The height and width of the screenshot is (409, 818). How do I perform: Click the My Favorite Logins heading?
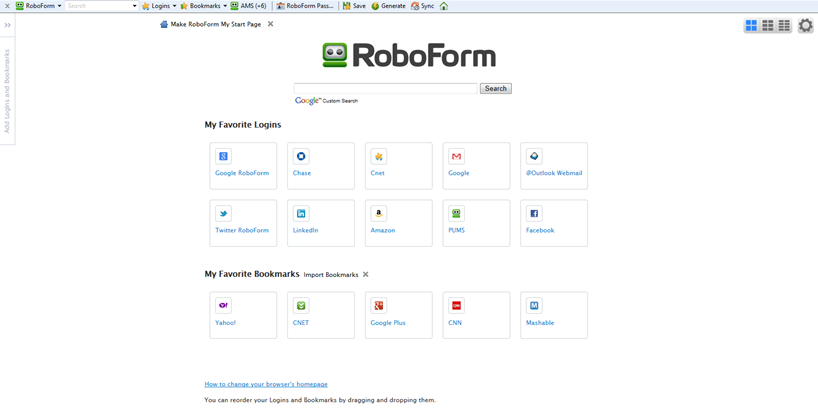coord(243,125)
